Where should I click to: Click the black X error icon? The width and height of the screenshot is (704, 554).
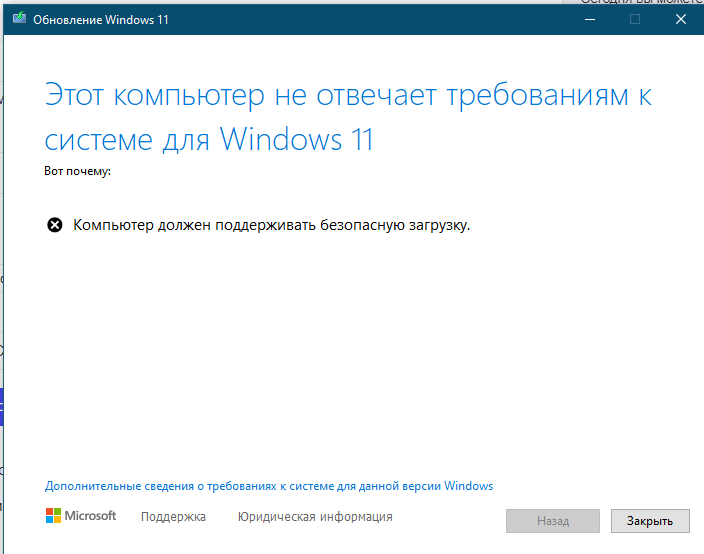tap(55, 224)
